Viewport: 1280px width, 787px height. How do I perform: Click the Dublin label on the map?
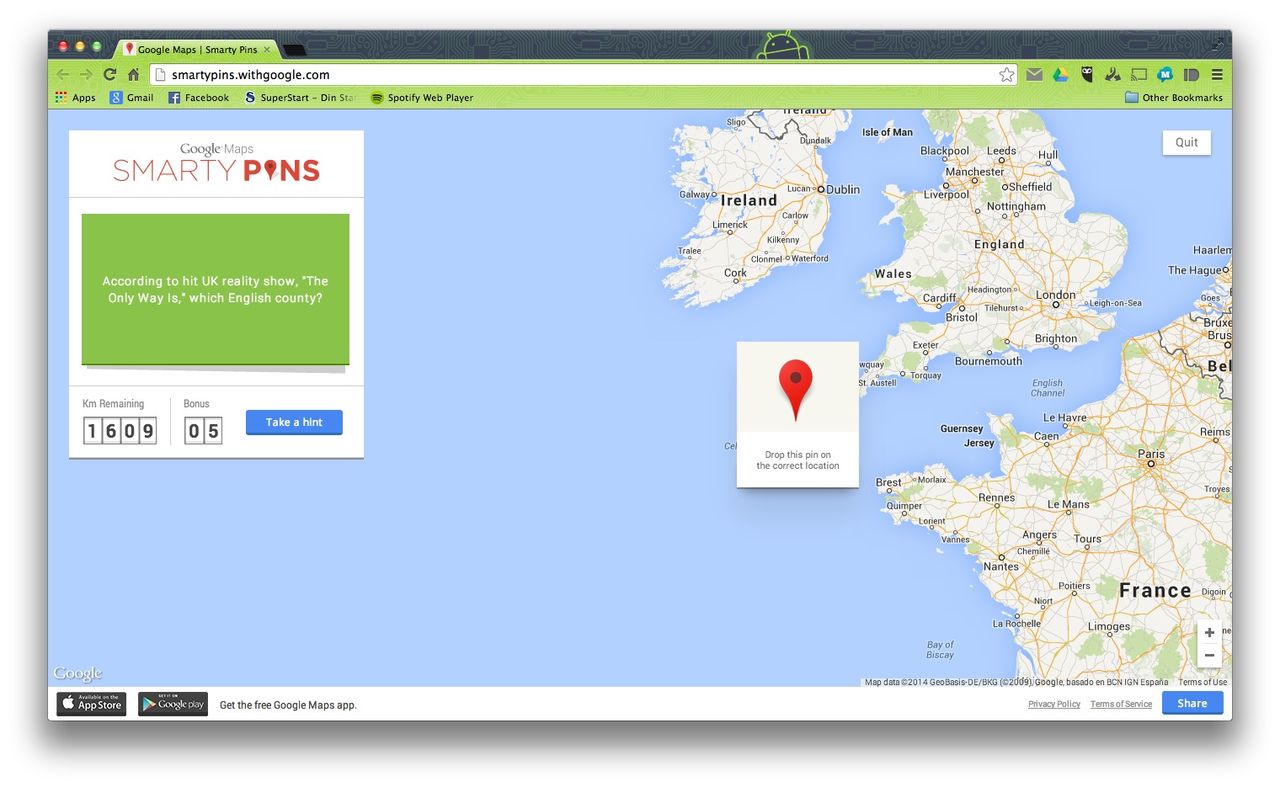(x=843, y=189)
